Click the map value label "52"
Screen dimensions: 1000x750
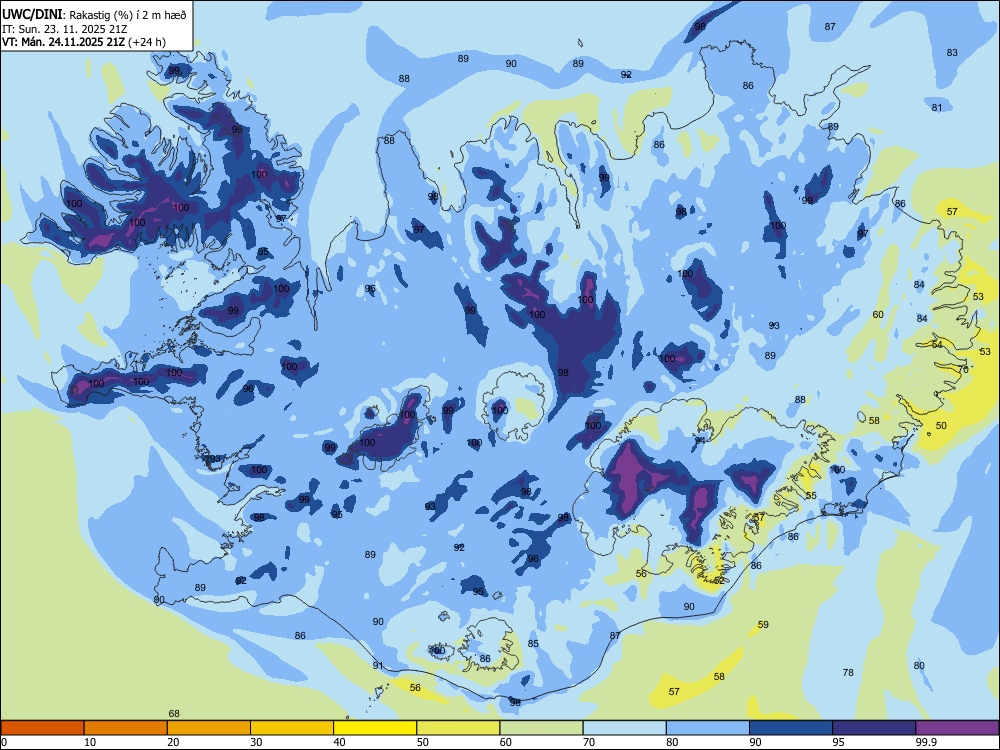(719, 580)
